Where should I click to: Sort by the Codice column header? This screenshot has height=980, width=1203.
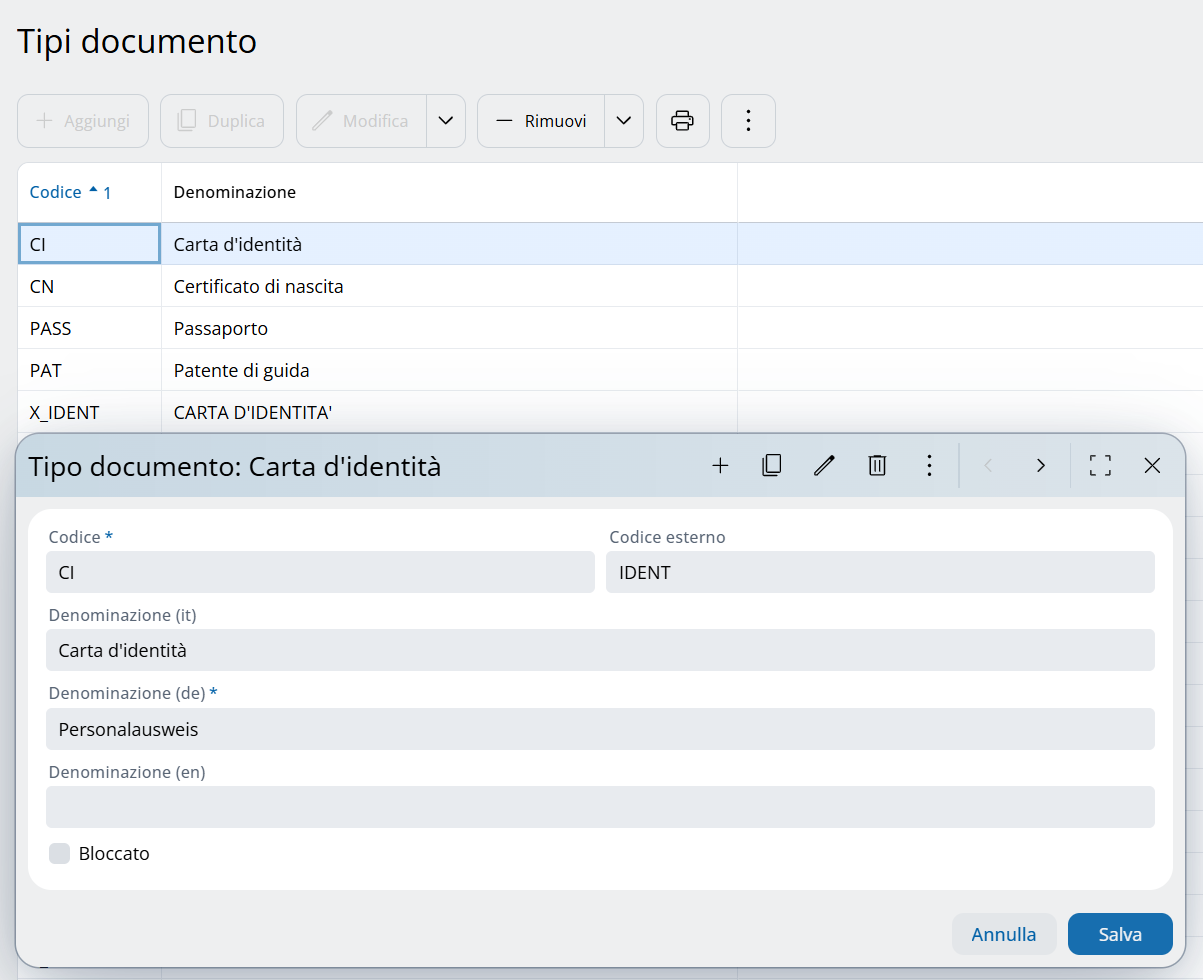56,192
